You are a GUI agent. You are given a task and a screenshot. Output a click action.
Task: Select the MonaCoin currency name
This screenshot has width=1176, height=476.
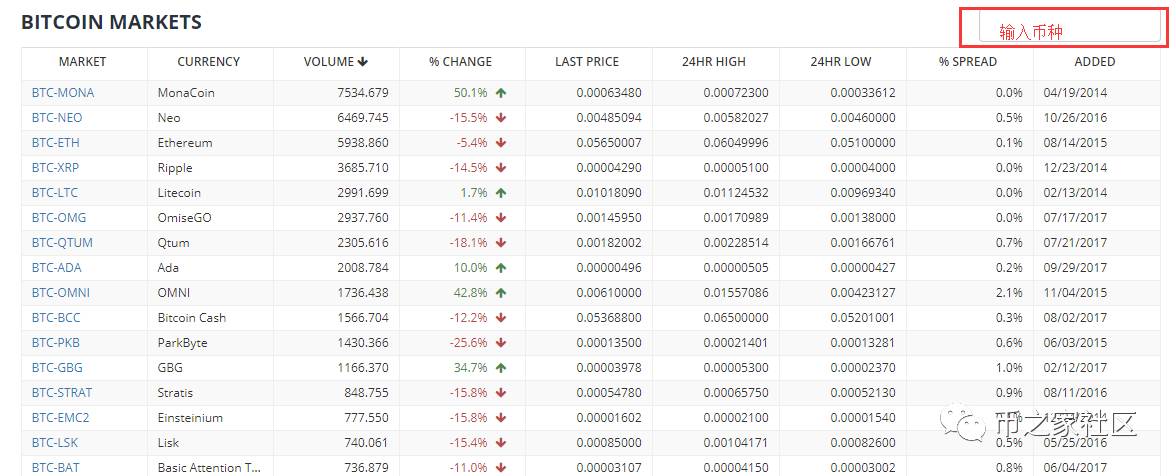[186, 93]
